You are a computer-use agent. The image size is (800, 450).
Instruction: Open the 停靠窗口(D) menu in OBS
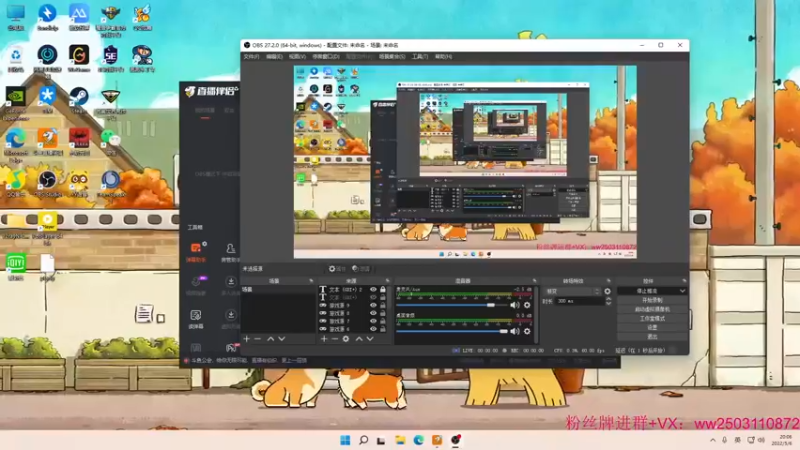coord(326,57)
